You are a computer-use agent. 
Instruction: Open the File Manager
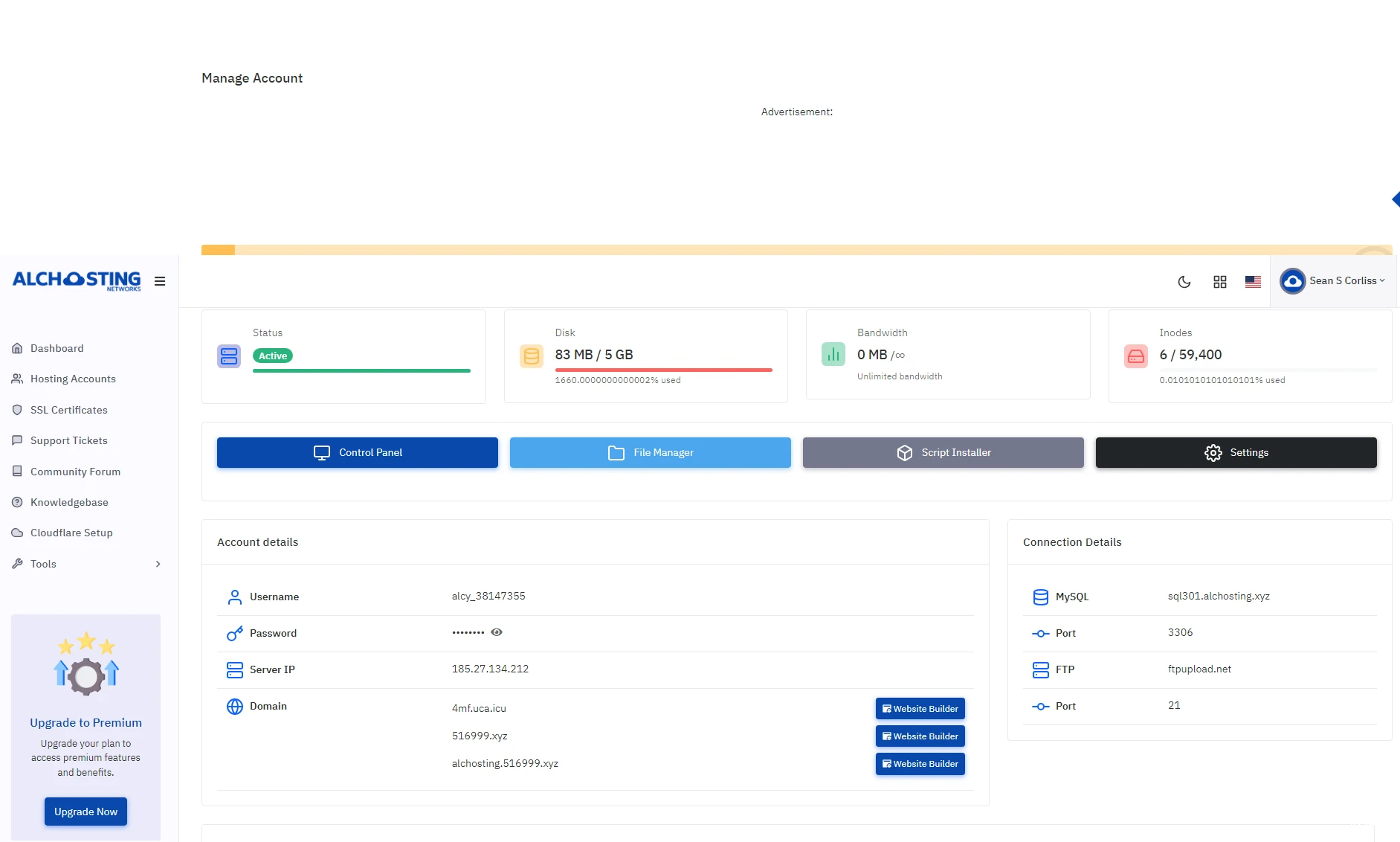coord(650,452)
